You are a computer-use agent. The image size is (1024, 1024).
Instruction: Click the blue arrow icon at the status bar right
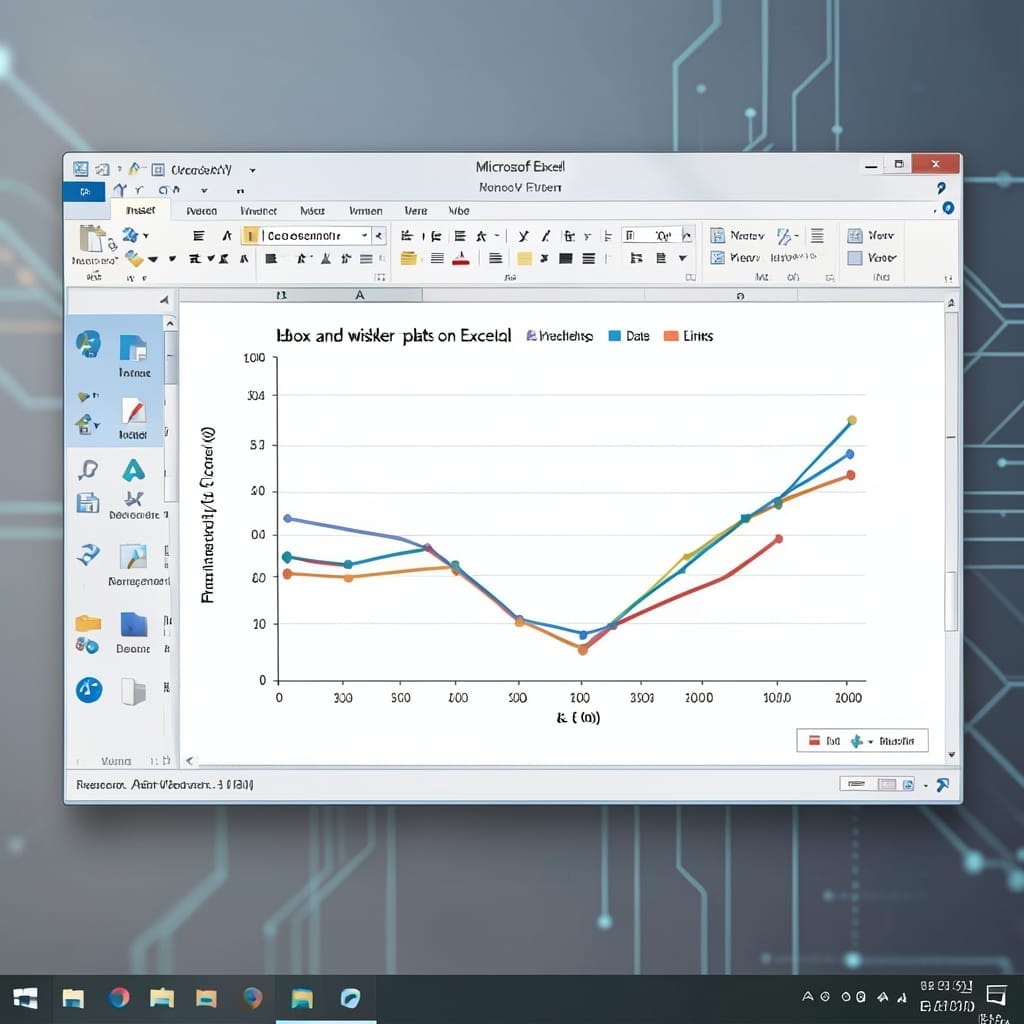coord(942,785)
